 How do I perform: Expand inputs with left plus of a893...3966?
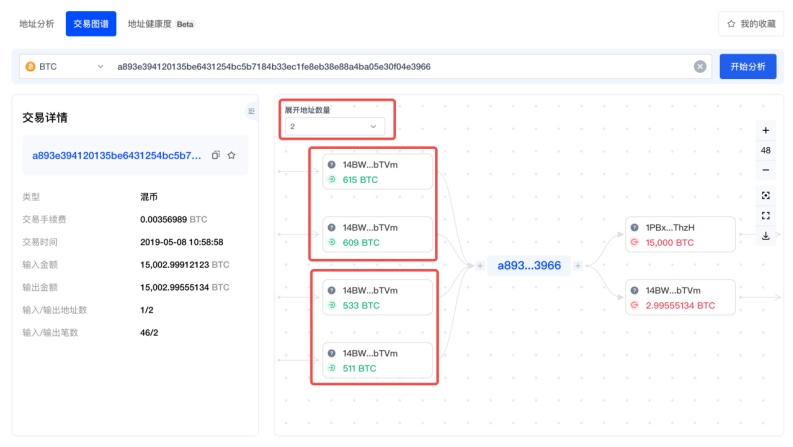pyautogui.click(x=480, y=265)
